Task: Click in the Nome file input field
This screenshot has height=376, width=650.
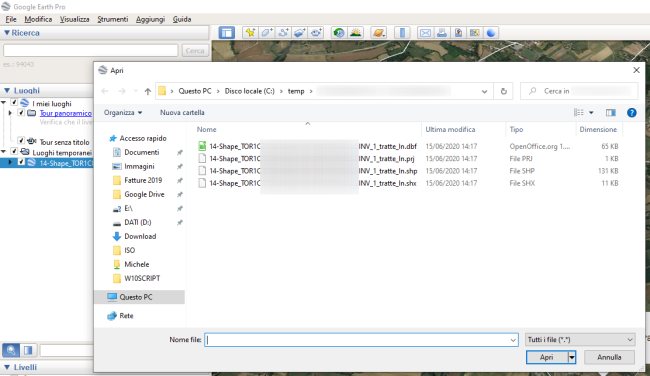Action: pos(361,340)
